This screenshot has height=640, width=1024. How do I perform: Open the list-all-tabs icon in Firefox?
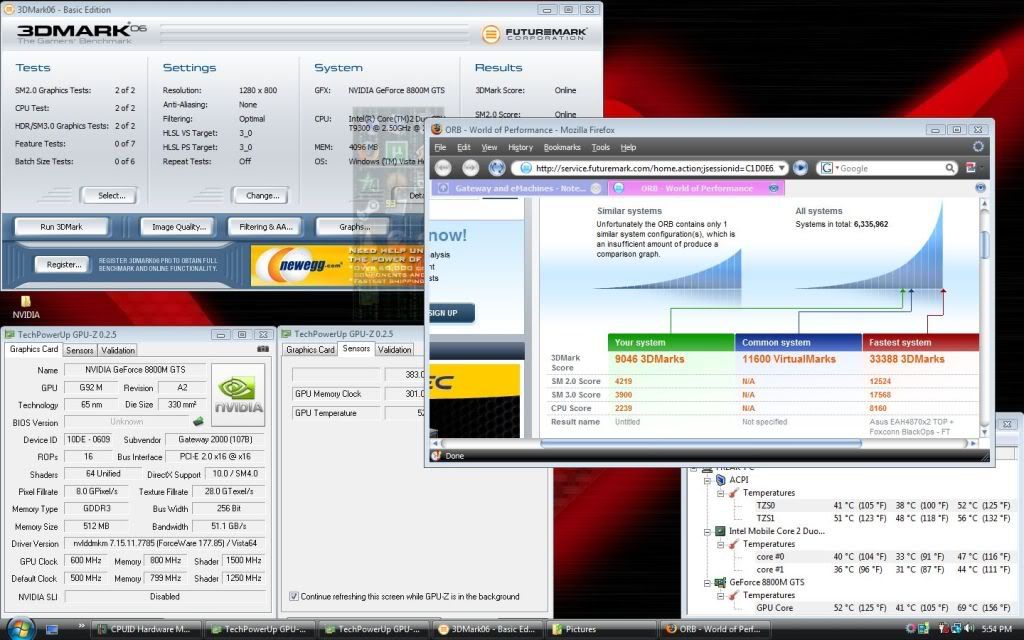pos(980,188)
